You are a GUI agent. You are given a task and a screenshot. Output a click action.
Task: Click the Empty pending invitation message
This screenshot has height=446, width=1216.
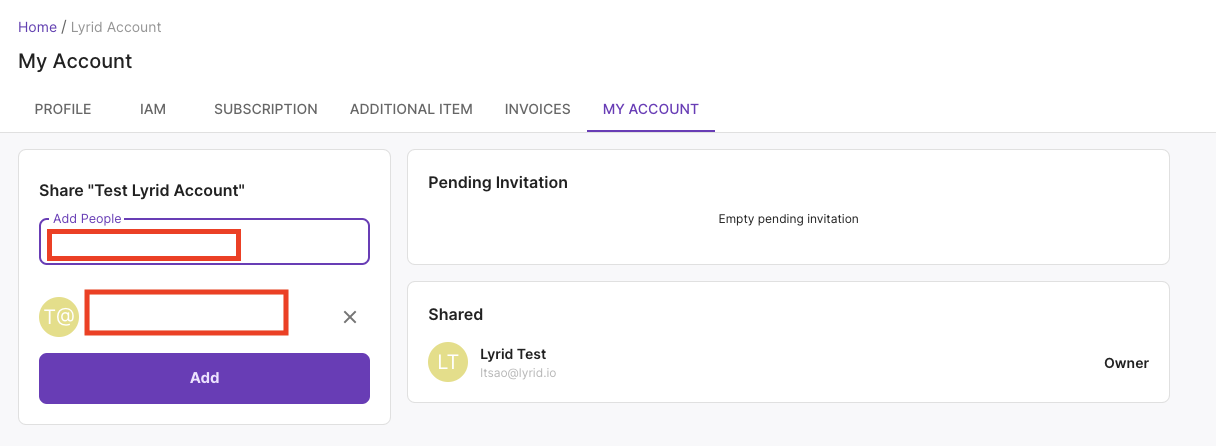[x=788, y=219]
